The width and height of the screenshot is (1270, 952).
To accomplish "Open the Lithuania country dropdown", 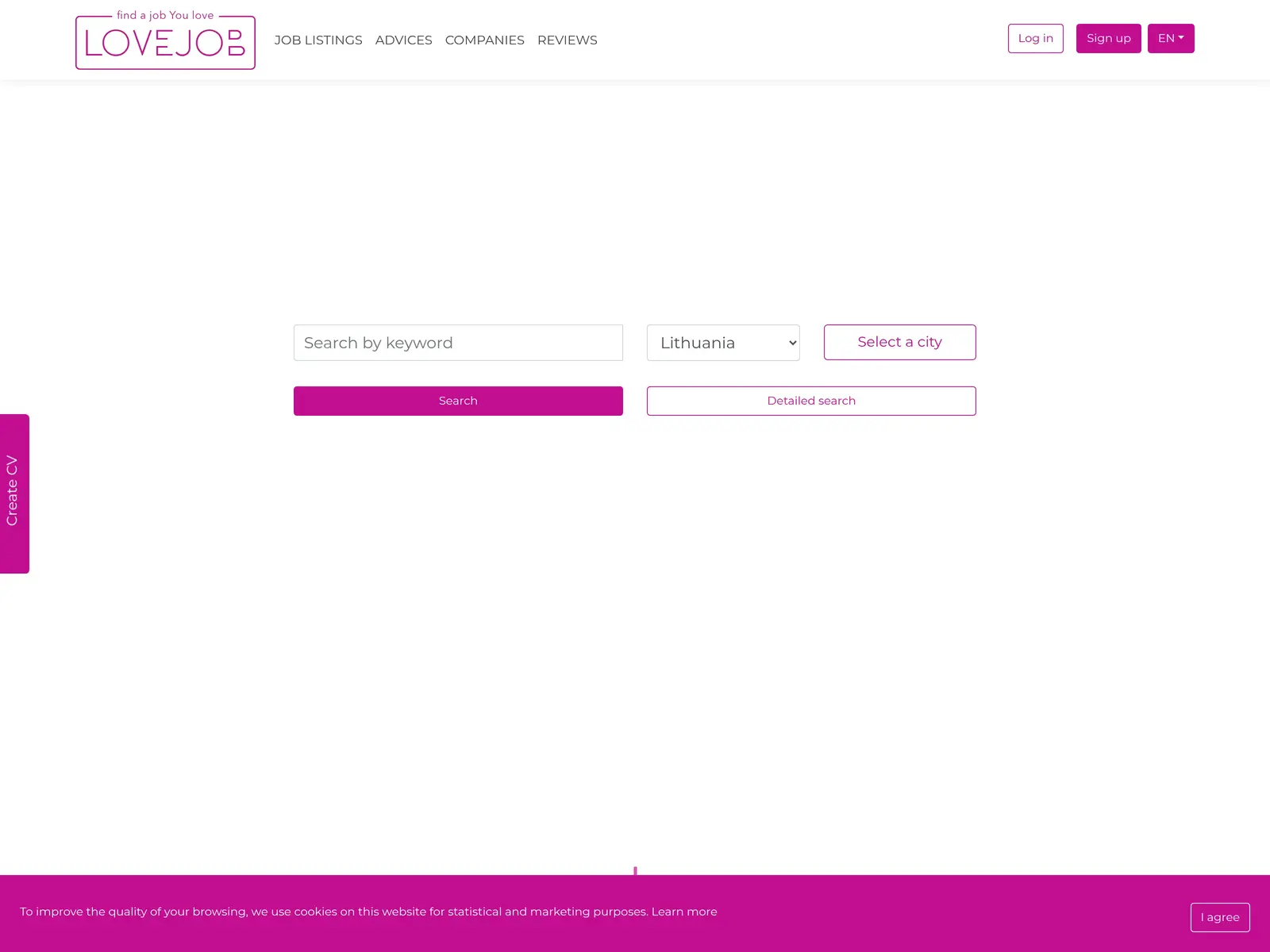I will (x=723, y=343).
